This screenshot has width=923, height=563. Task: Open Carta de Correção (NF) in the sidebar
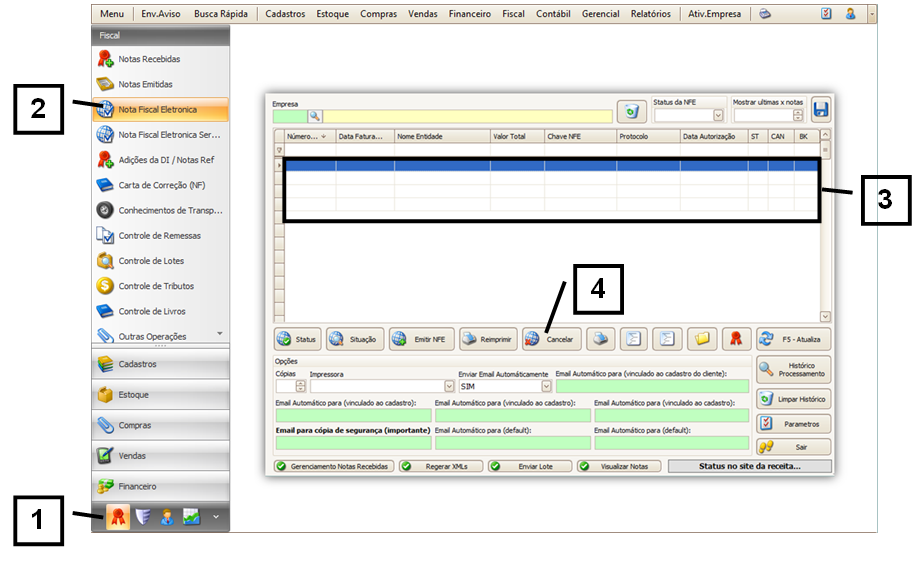coord(161,185)
